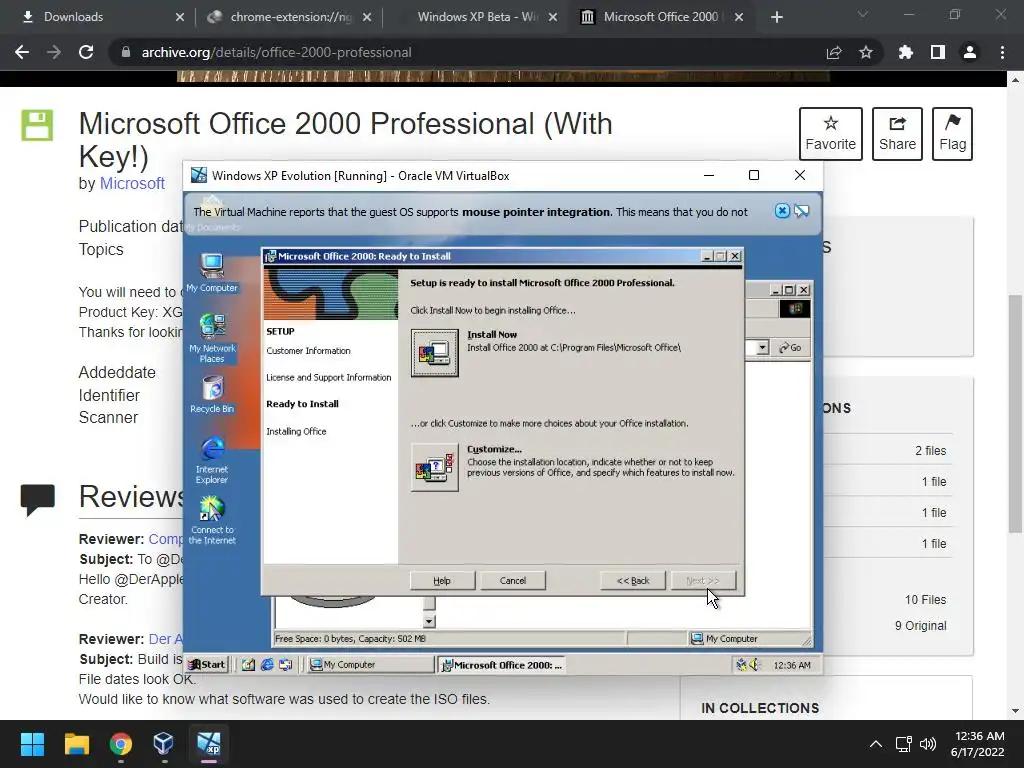1024x768 pixels.
Task: Click host volume icon in system tray
Action: [x=927, y=744]
